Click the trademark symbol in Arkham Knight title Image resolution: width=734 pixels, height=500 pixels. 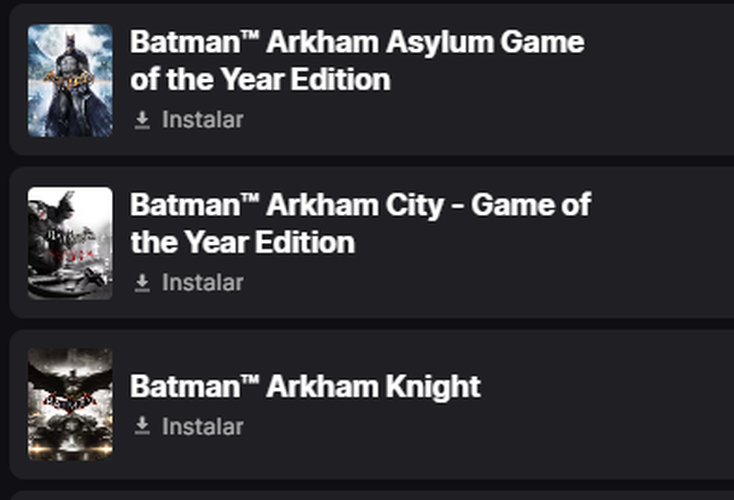pyautogui.click(x=249, y=382)
